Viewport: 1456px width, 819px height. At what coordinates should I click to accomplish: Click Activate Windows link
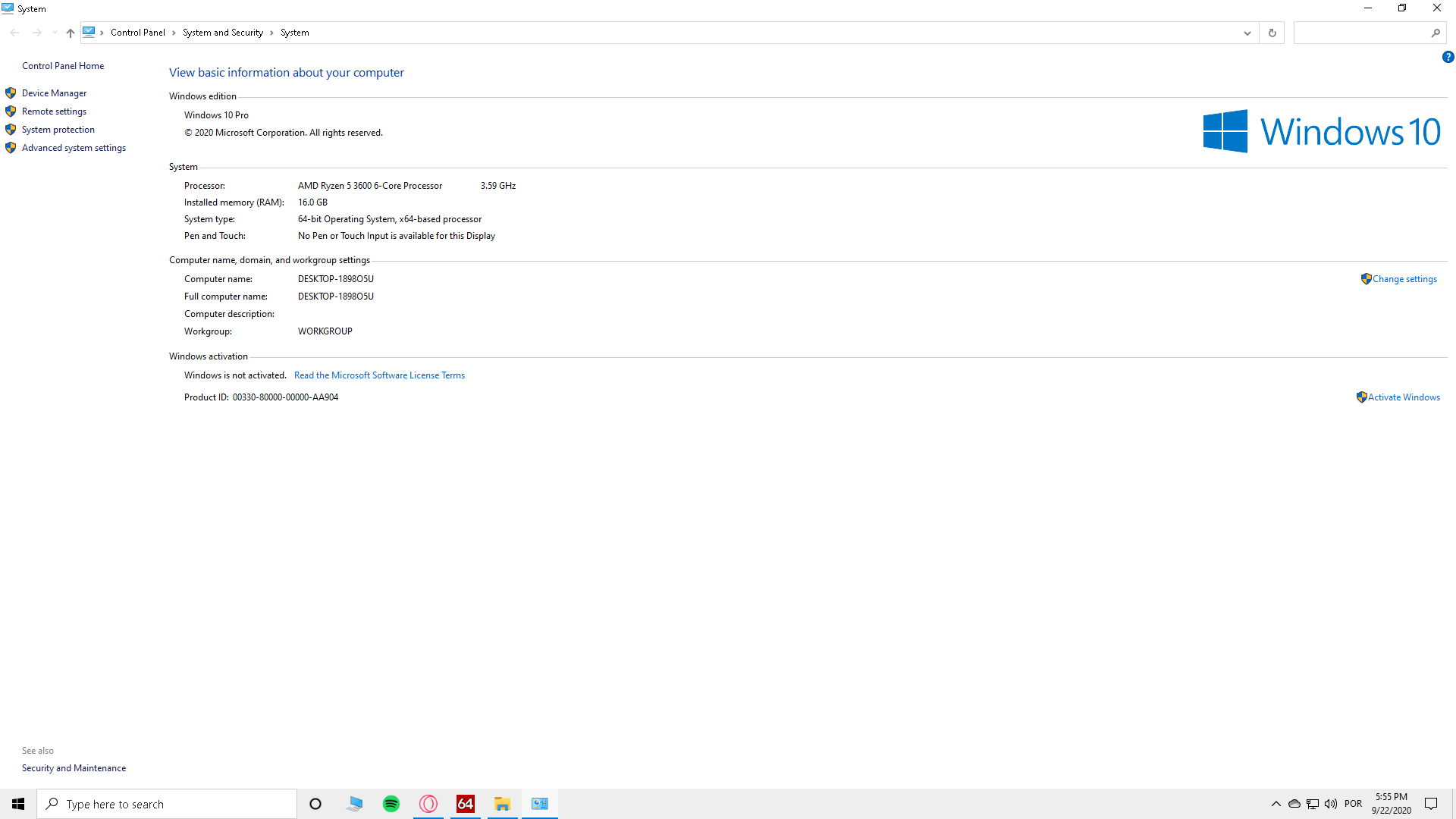1404,397
